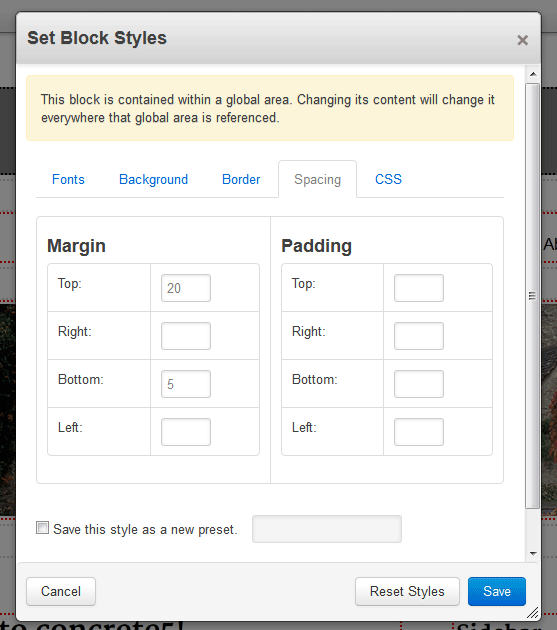Focus the Margin Right field
Image resolution: width=557 pixels, height=630 pixels.
[186, 336]
